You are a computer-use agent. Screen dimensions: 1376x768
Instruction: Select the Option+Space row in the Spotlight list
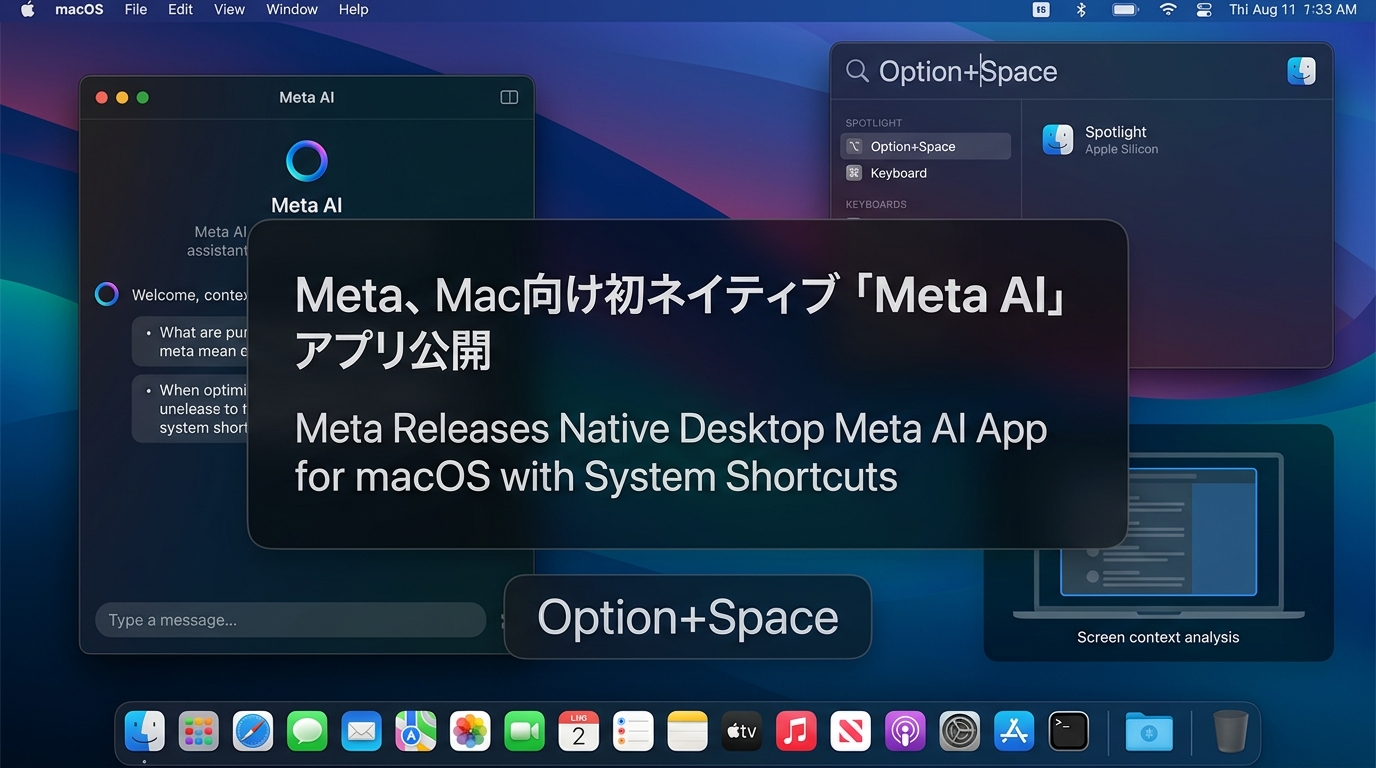pos(926,146)
